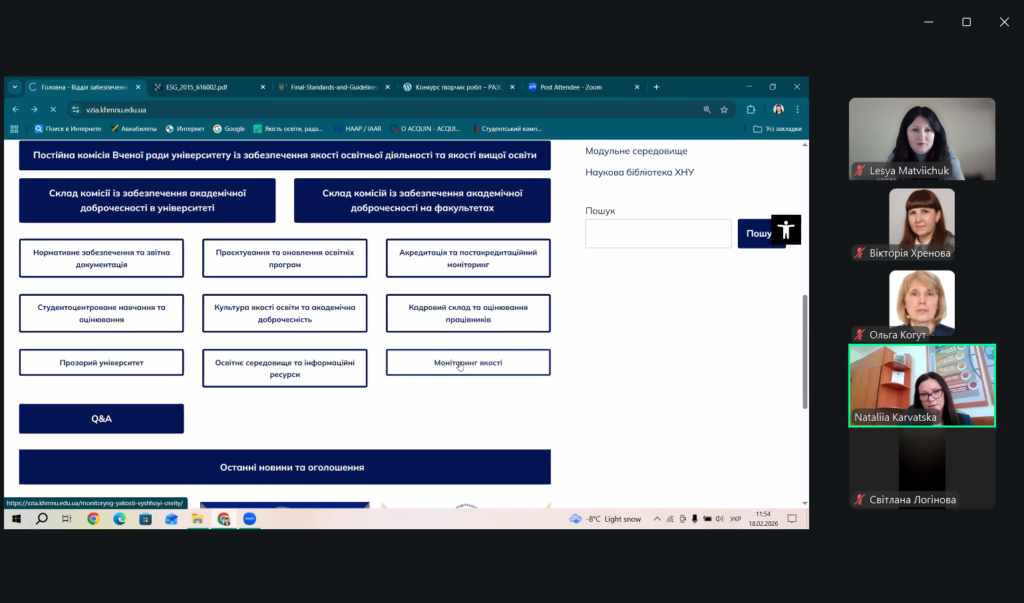Open the bookmarks bar apps grid icon
The height and width of the screenshot is (603, 1024).
[14, 128]
